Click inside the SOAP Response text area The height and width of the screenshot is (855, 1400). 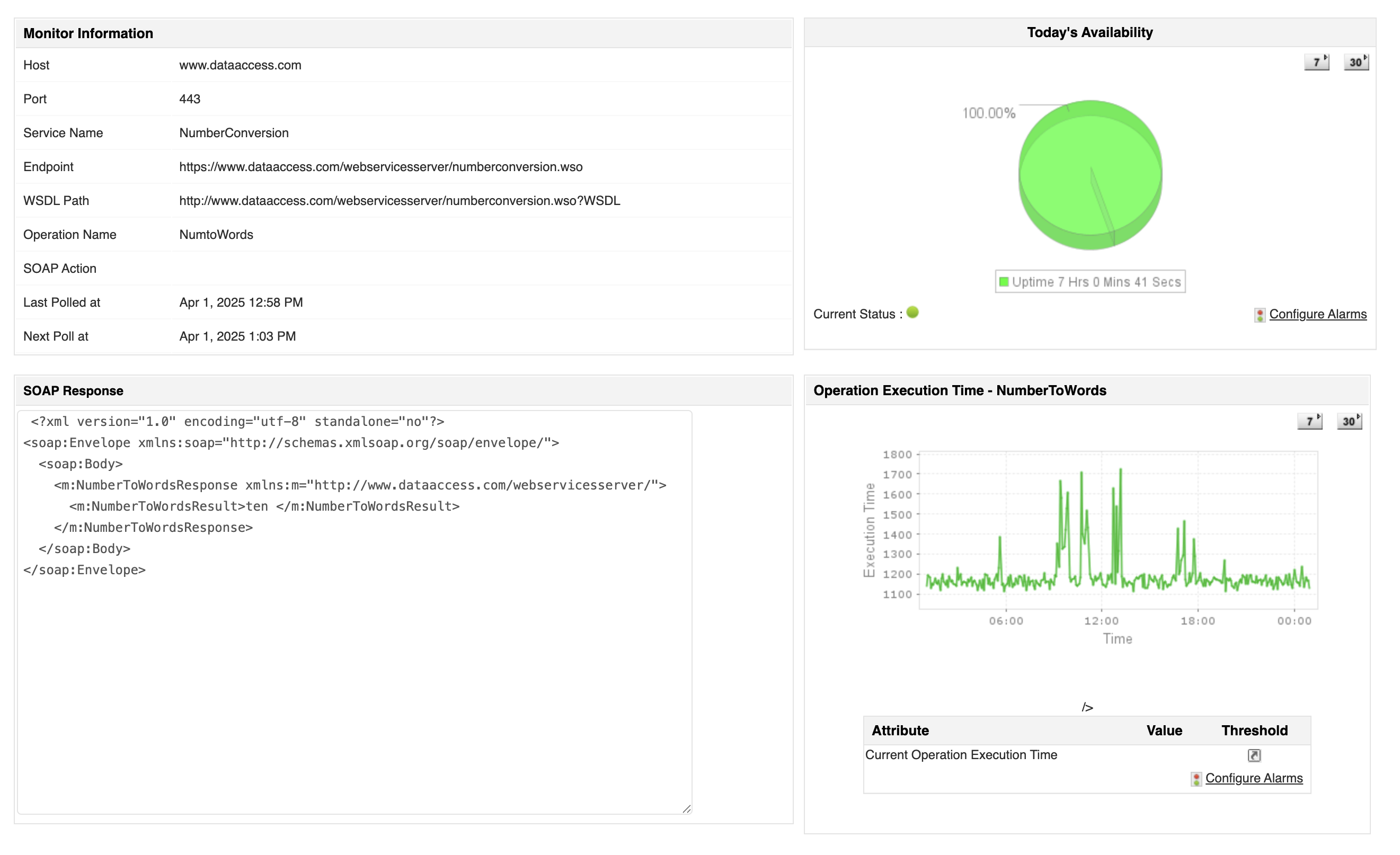pos(355,682)
